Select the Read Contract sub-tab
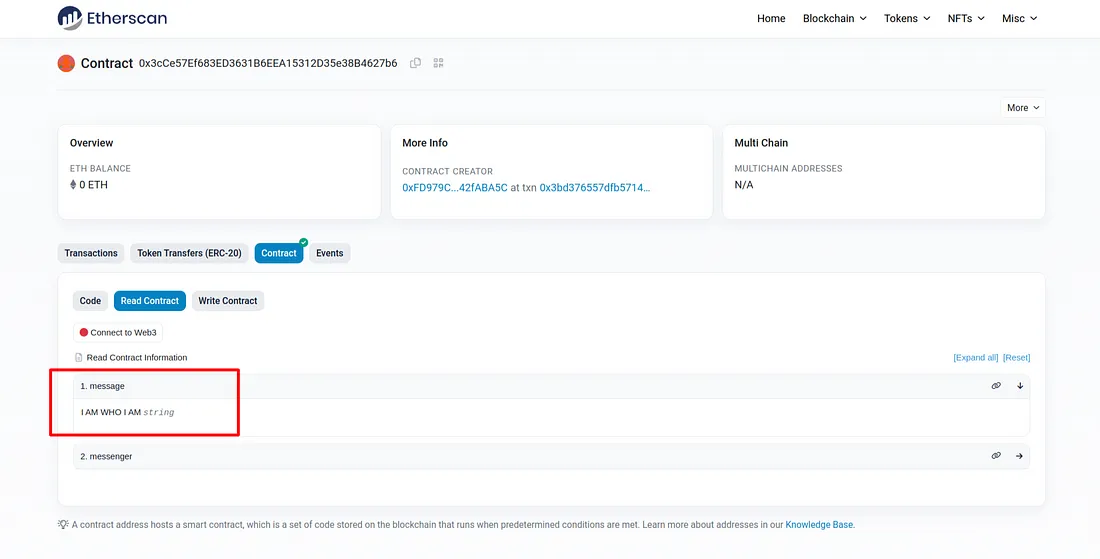This screenshot has width=1100, height=559. tap(150, 301)
